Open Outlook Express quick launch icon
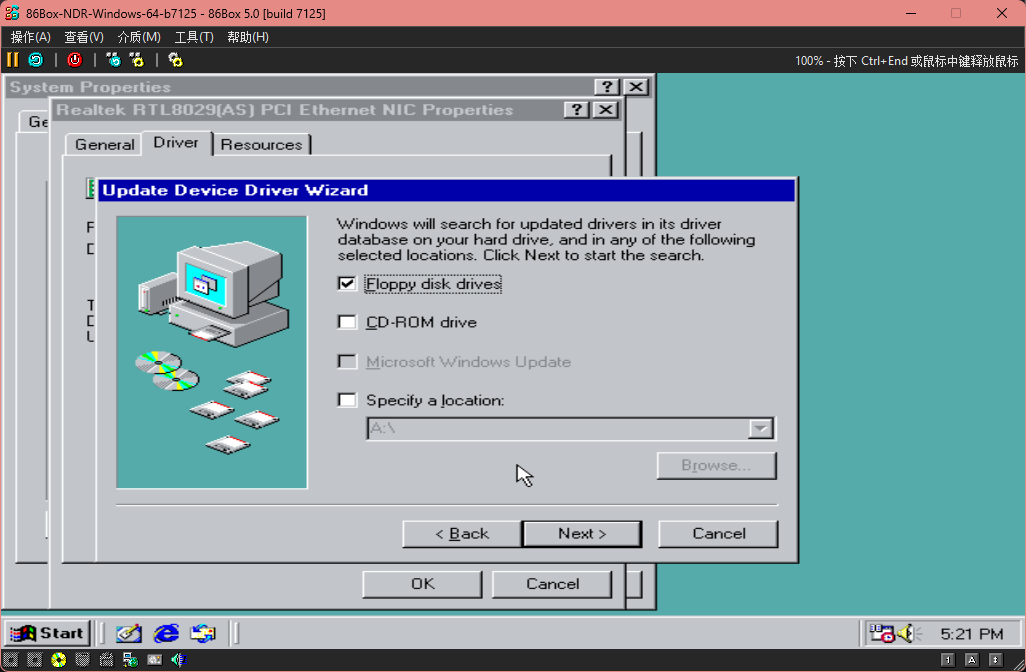 203,633
